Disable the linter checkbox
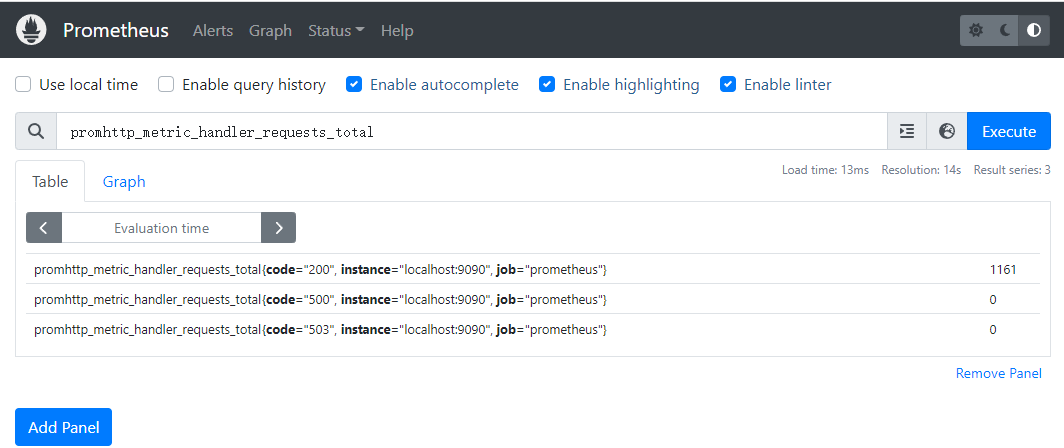Screen dimensions: 1064x448 pyautogui.click(x=728, y=85)
